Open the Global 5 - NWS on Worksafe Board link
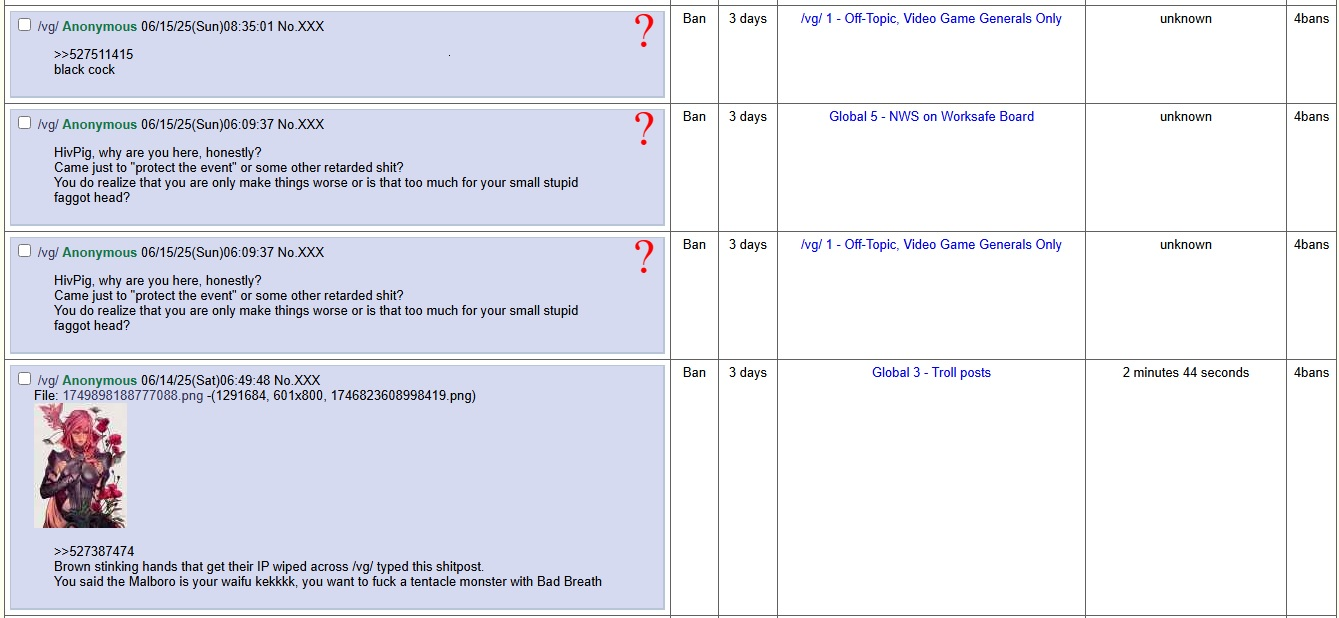The image size is (1339, 618). 931,117
